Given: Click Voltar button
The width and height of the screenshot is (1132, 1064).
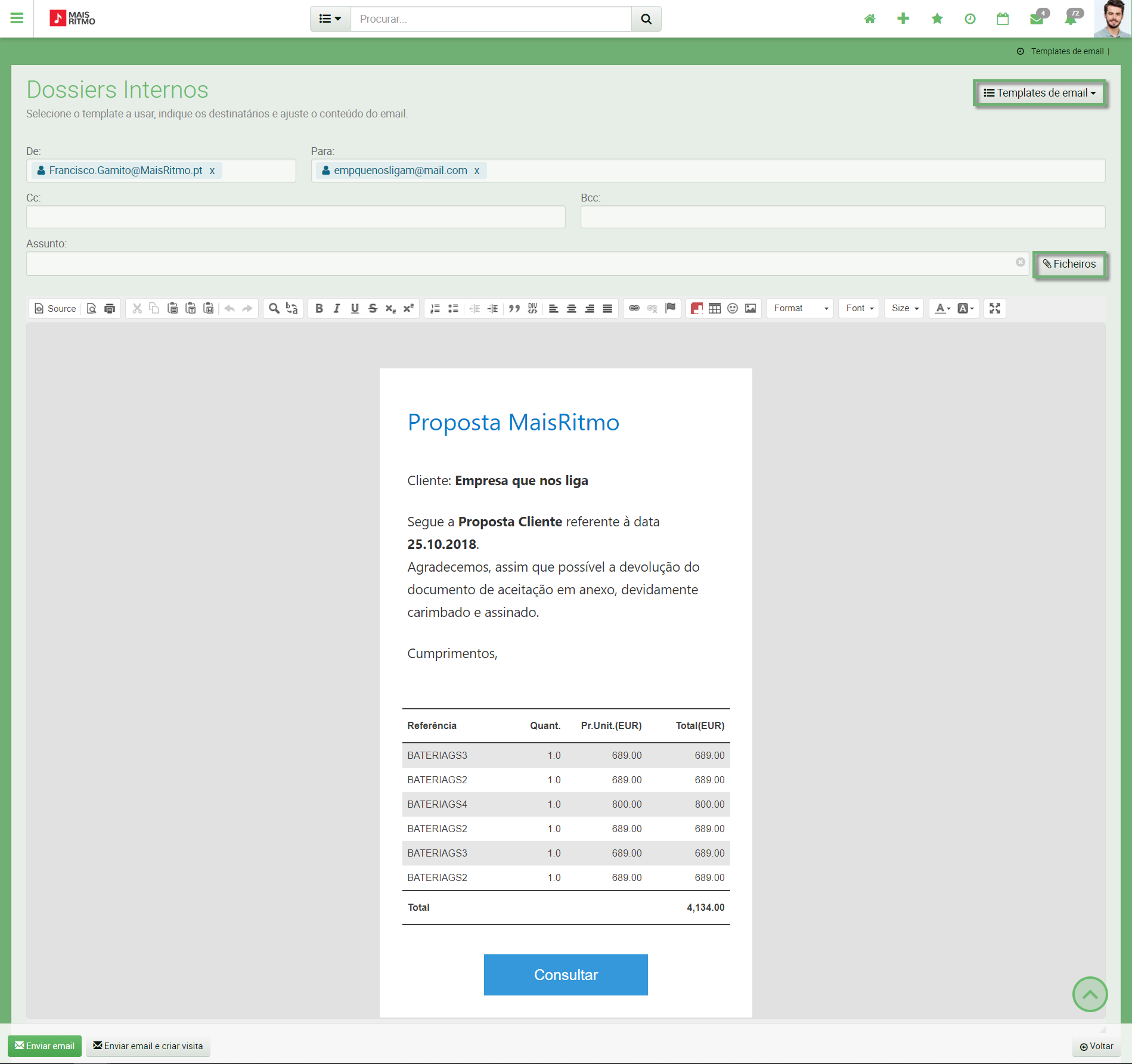Looking at the screenshot, I should pyautogui.click(x=1096, y=1047).
